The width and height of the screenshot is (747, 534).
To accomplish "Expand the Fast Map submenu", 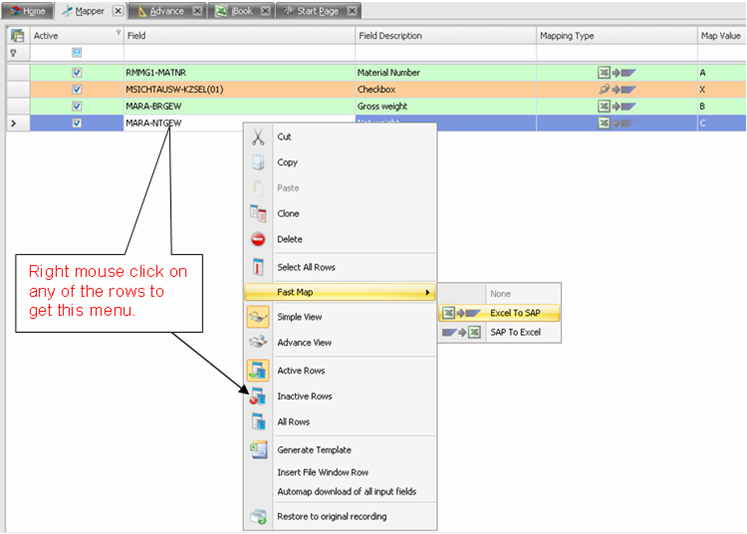I will pos(340,292).
